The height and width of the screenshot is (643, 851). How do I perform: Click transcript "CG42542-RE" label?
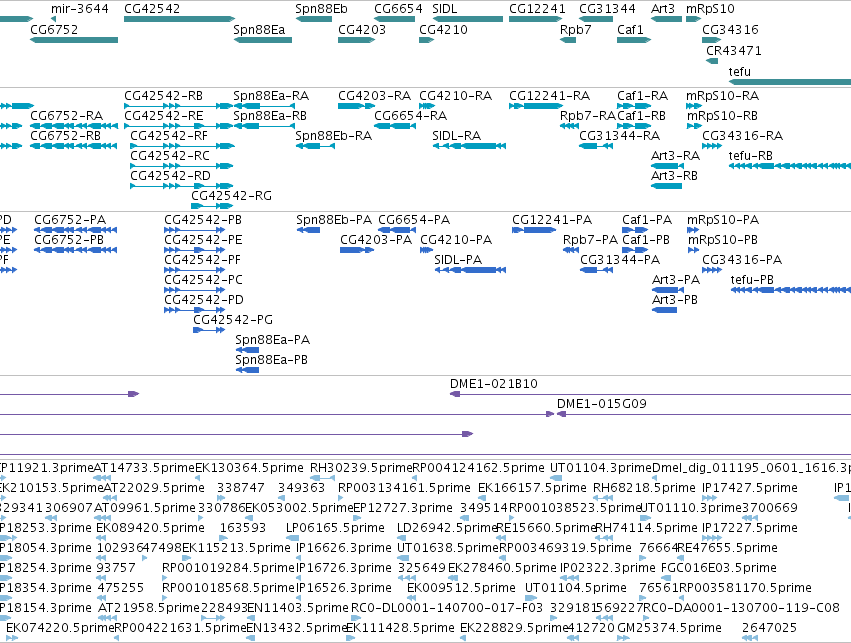pos(164,116)
